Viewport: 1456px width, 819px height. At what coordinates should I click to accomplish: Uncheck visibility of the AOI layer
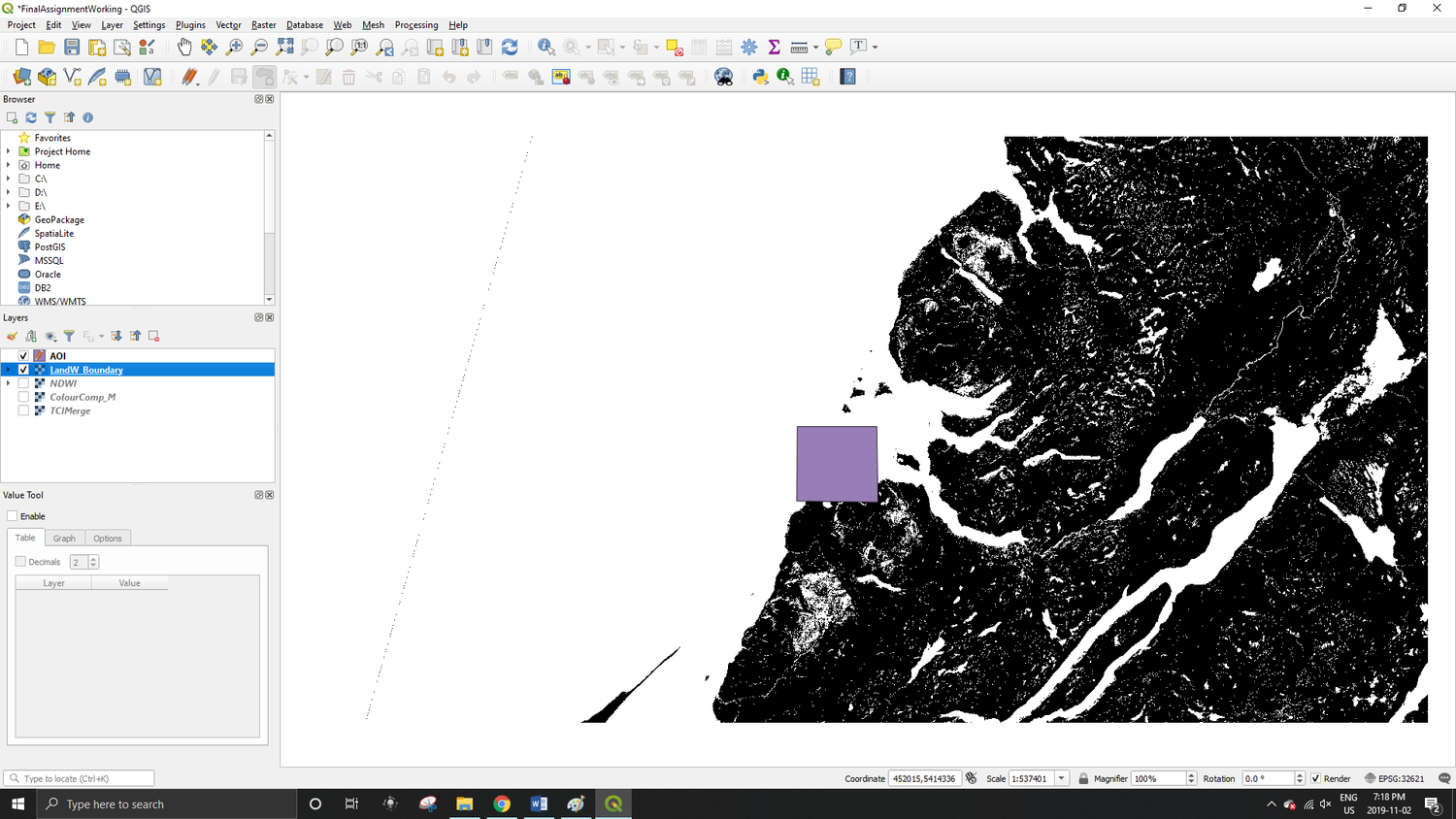click(x=23, y=355)
